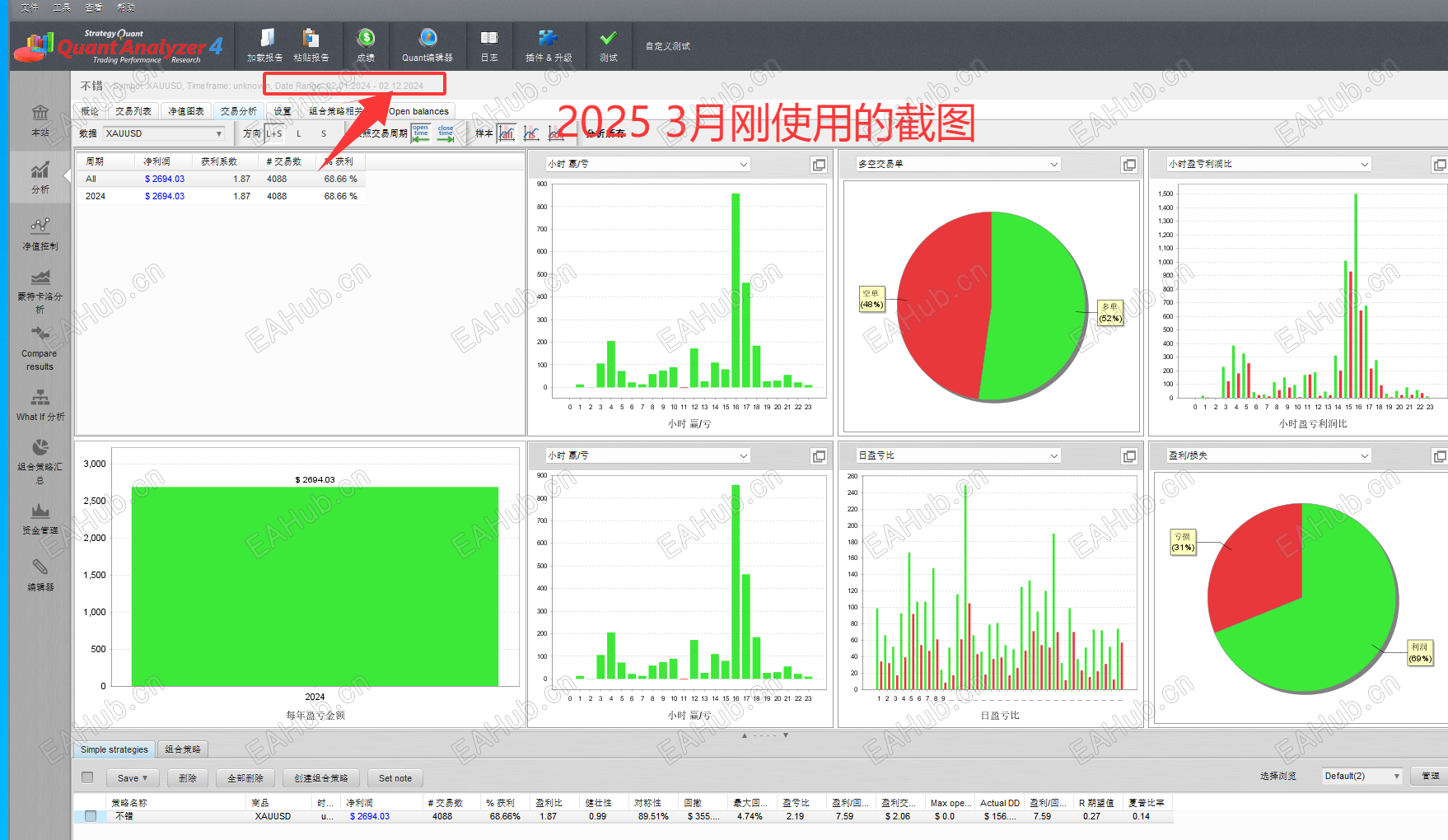
Task: Click the close time trade period icon
Action: 446,133
